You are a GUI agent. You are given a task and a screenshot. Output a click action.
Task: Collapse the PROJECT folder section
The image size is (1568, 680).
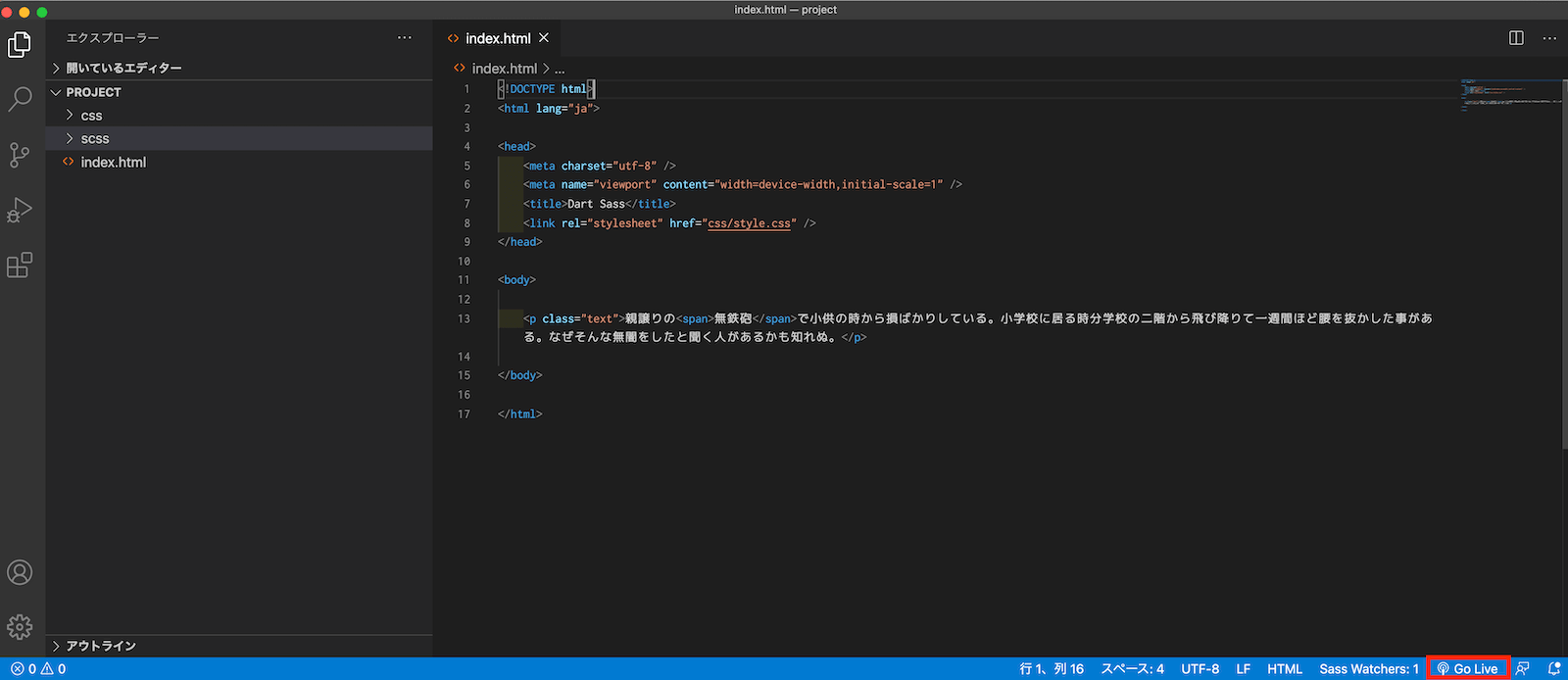click(239, 92)
